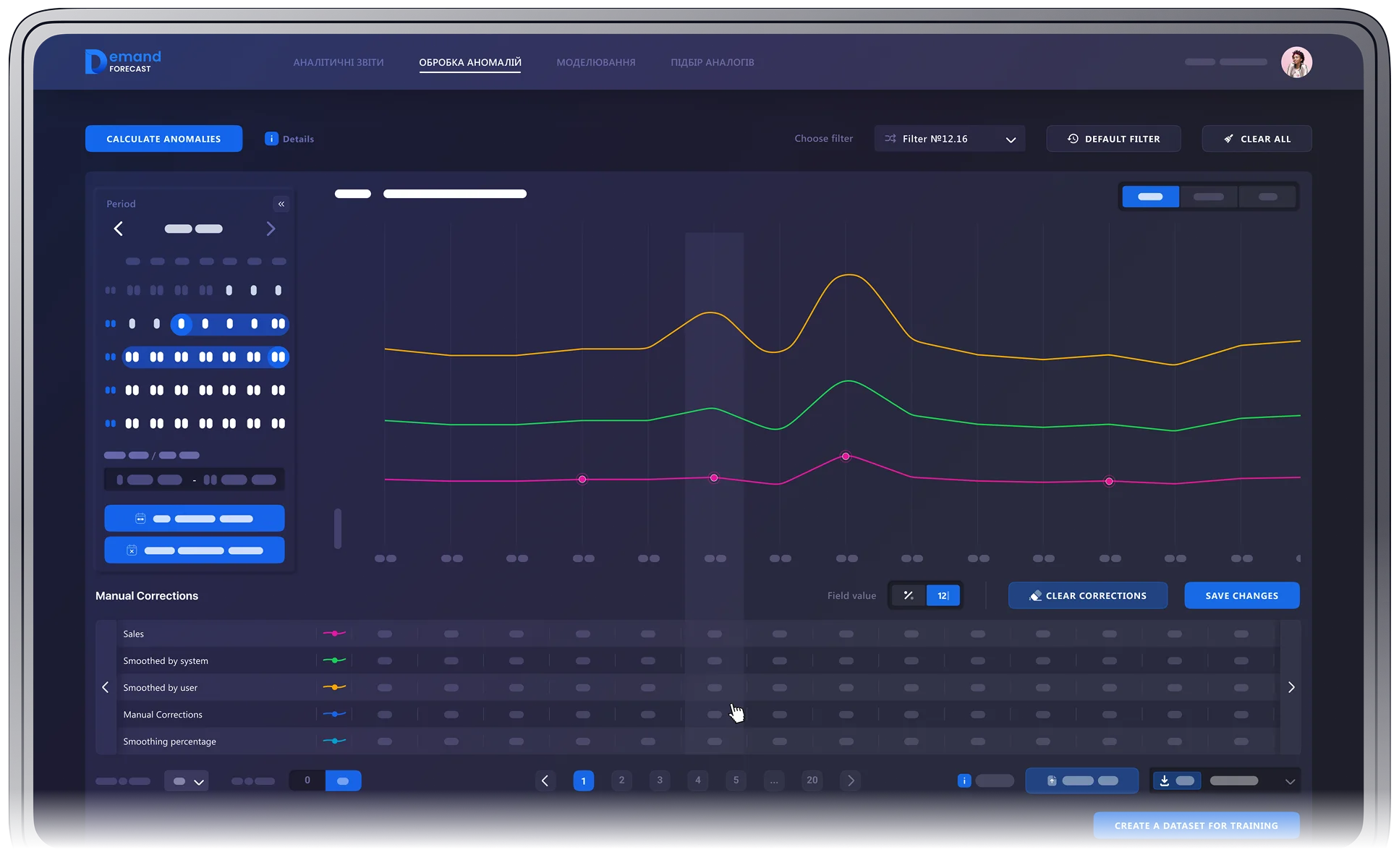
Task: Select the first chart view toggle segment
Action: [x=1150, y=197]
